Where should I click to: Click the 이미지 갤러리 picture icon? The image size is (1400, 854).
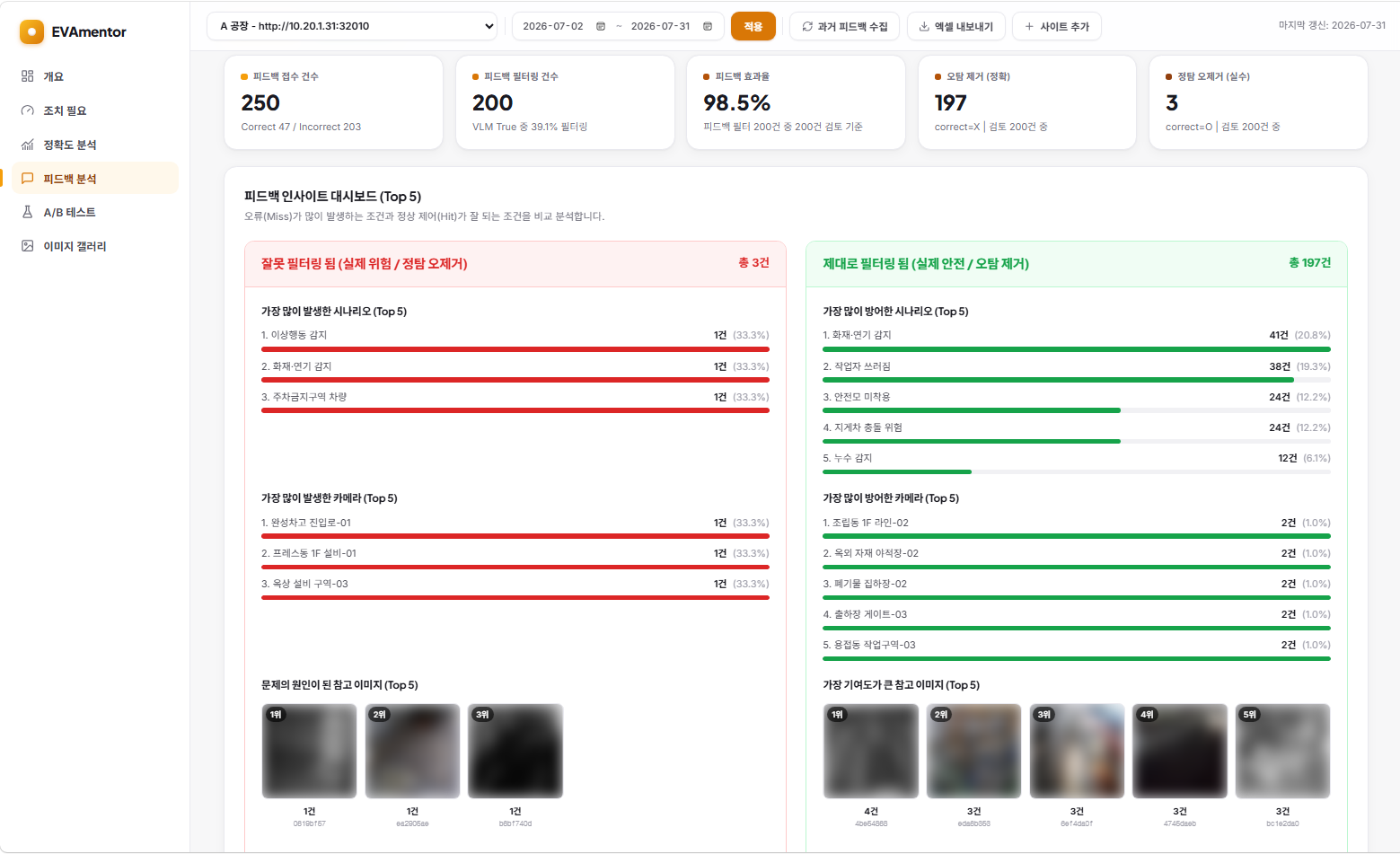28,246
